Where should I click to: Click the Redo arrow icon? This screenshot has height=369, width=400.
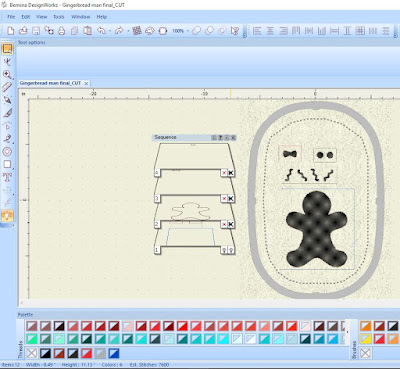coord(119,31)
